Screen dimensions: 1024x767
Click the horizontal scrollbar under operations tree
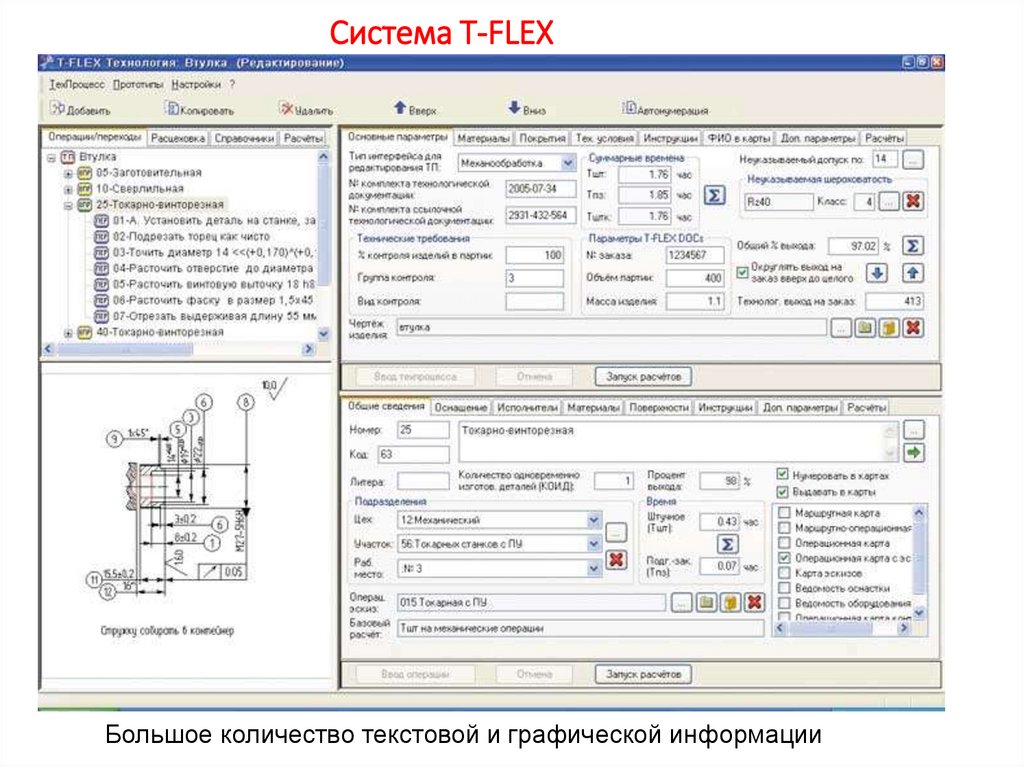tap(178, 349)
